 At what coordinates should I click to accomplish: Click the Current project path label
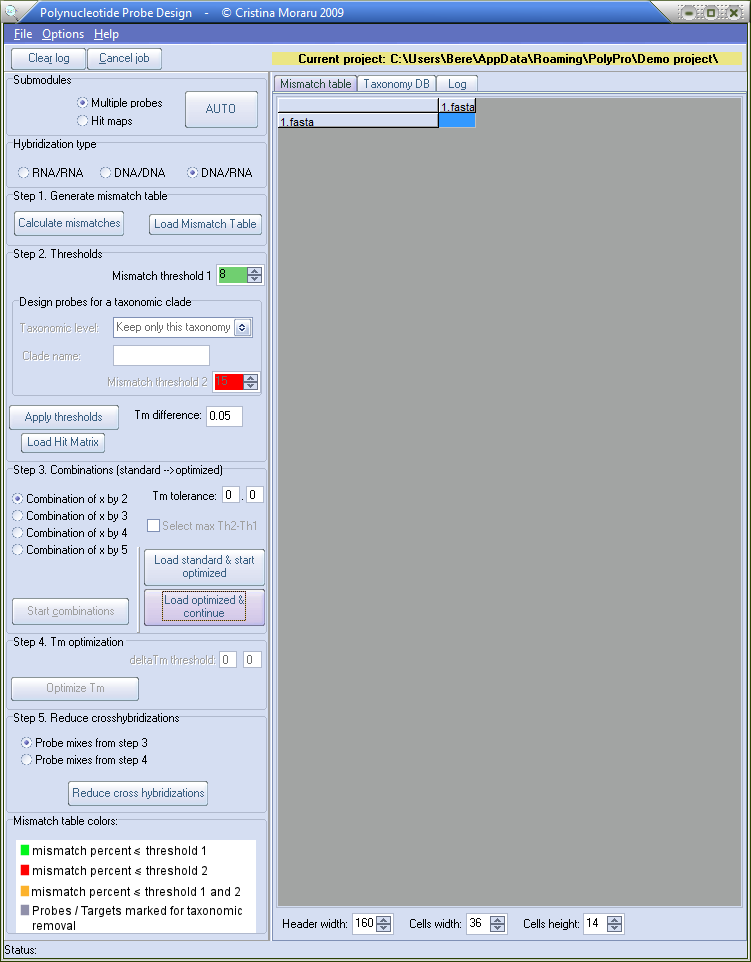507,59
